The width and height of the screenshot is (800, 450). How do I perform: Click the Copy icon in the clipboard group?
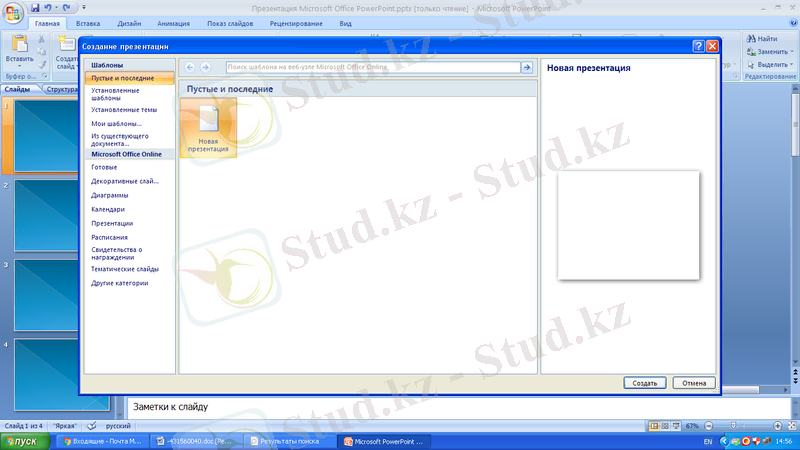(x=42, y=52)
